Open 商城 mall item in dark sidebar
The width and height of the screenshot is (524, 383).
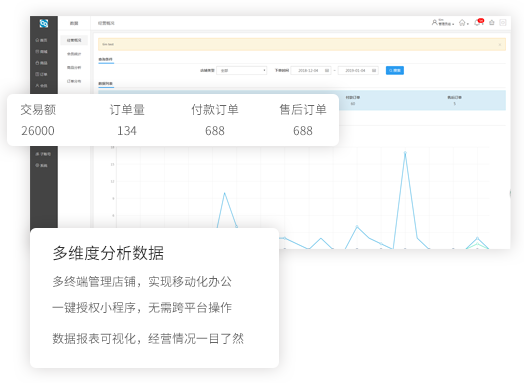(x=41, y=51)
